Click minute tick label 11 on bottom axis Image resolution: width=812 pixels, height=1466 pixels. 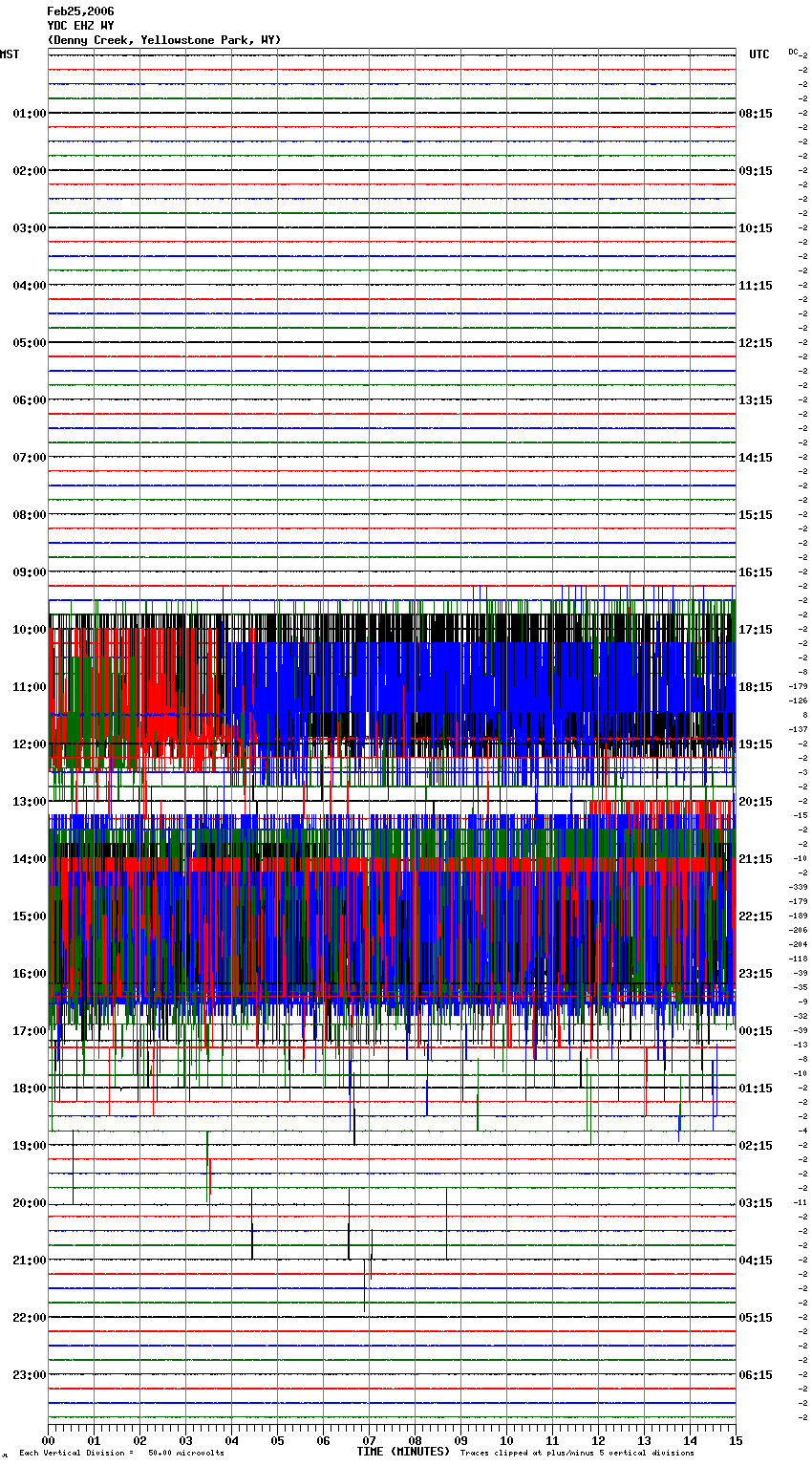(x=552, y=1440)
